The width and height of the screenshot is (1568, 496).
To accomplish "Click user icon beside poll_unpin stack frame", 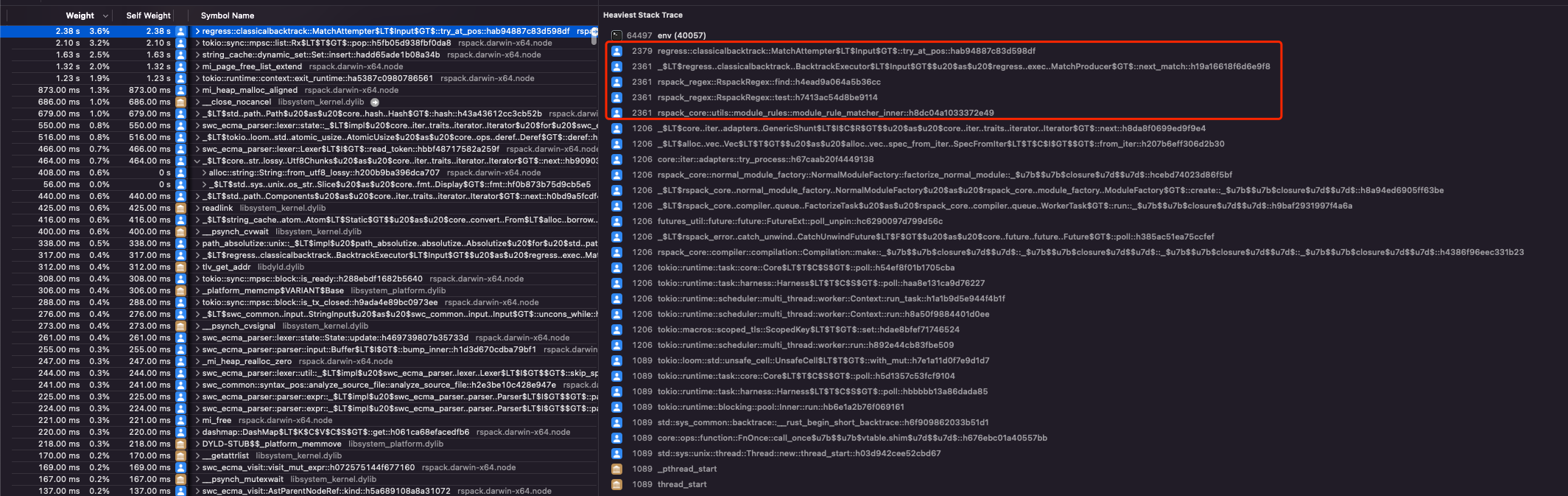I will (x=616, y=221).
